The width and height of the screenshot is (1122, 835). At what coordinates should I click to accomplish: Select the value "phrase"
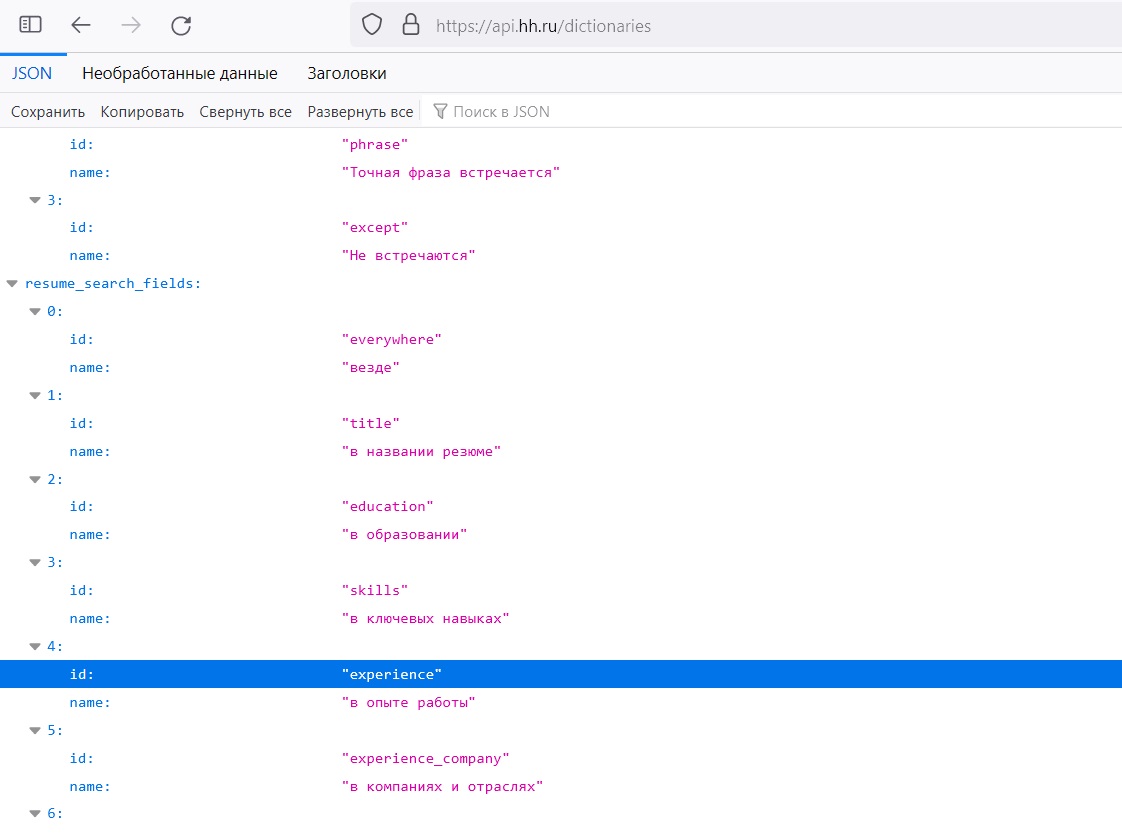click(x=375, y=145)
